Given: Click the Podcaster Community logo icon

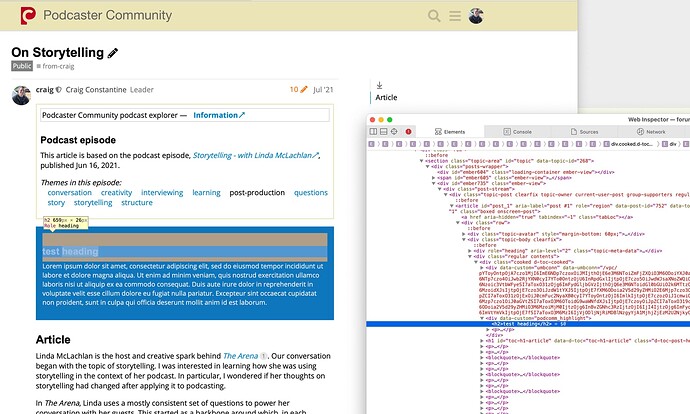Looking at the screenshot, I should pos(28,15).
